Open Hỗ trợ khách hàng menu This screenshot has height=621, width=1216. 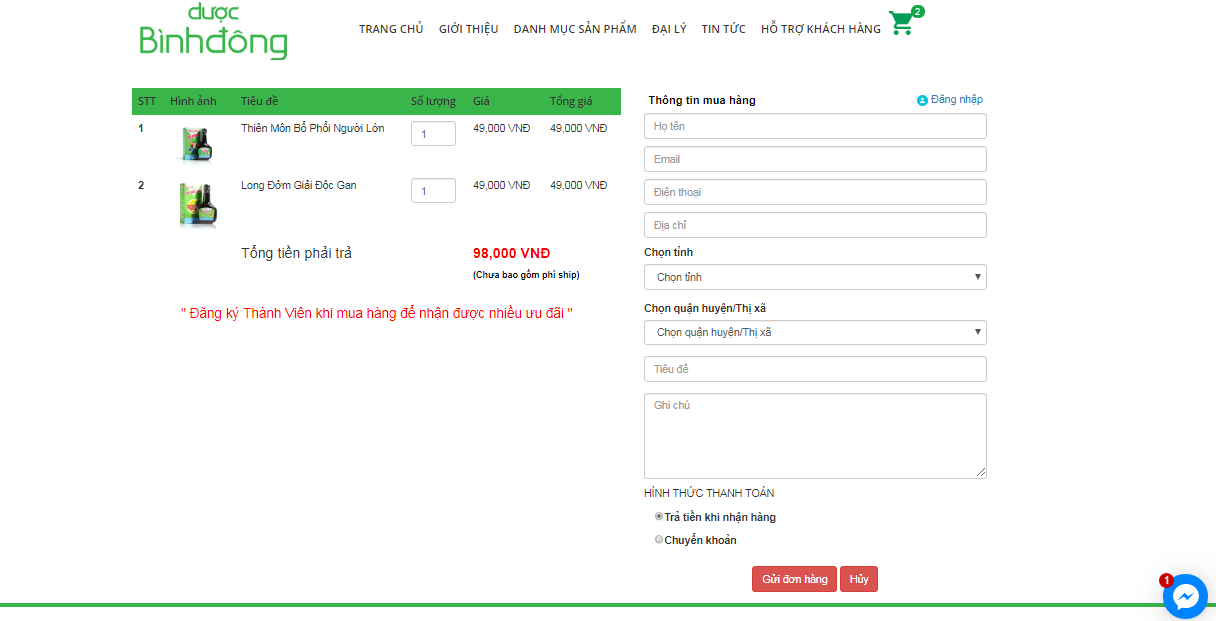820,29
